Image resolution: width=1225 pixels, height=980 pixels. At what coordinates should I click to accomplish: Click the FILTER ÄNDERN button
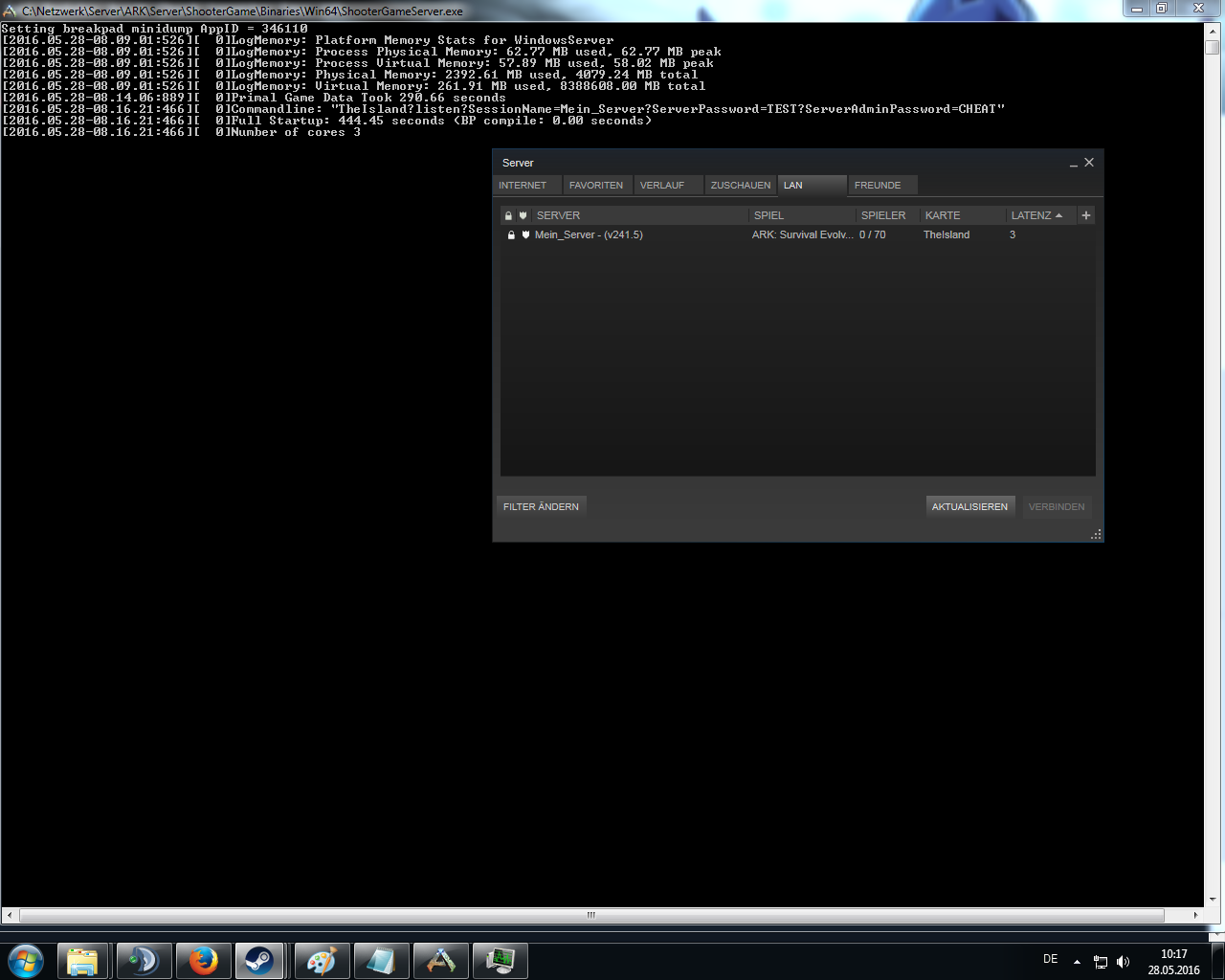point(542,506)
